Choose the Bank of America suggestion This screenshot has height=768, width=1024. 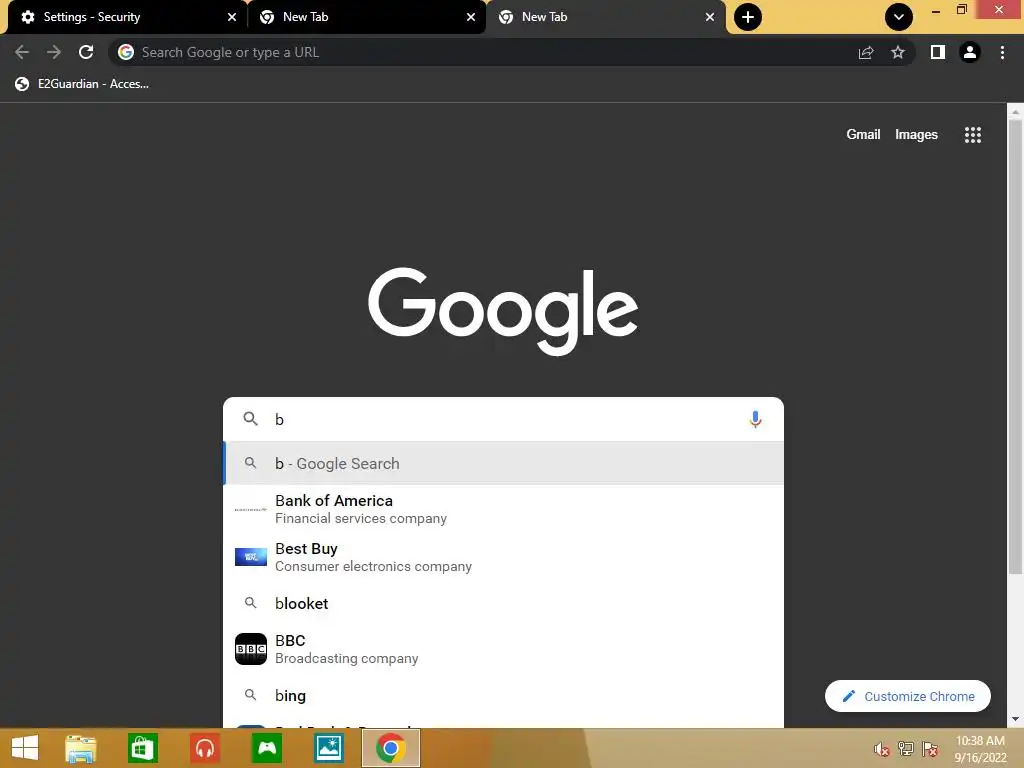coord(504,509)
